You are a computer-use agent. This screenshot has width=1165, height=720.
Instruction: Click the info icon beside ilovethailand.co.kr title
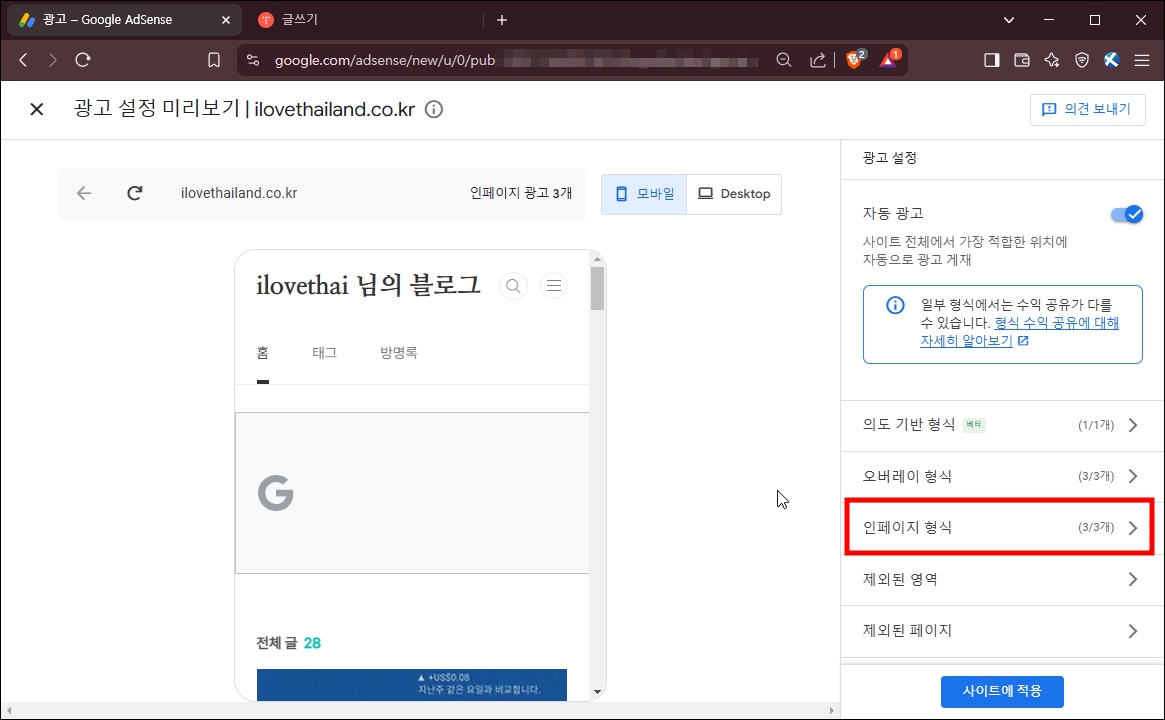[x=433, y=109]
